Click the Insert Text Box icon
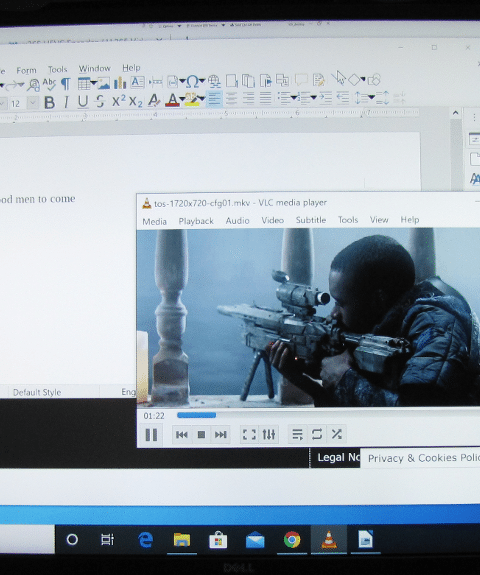The image size is (480, 575). pyautogui.click(x=137, y=83)
